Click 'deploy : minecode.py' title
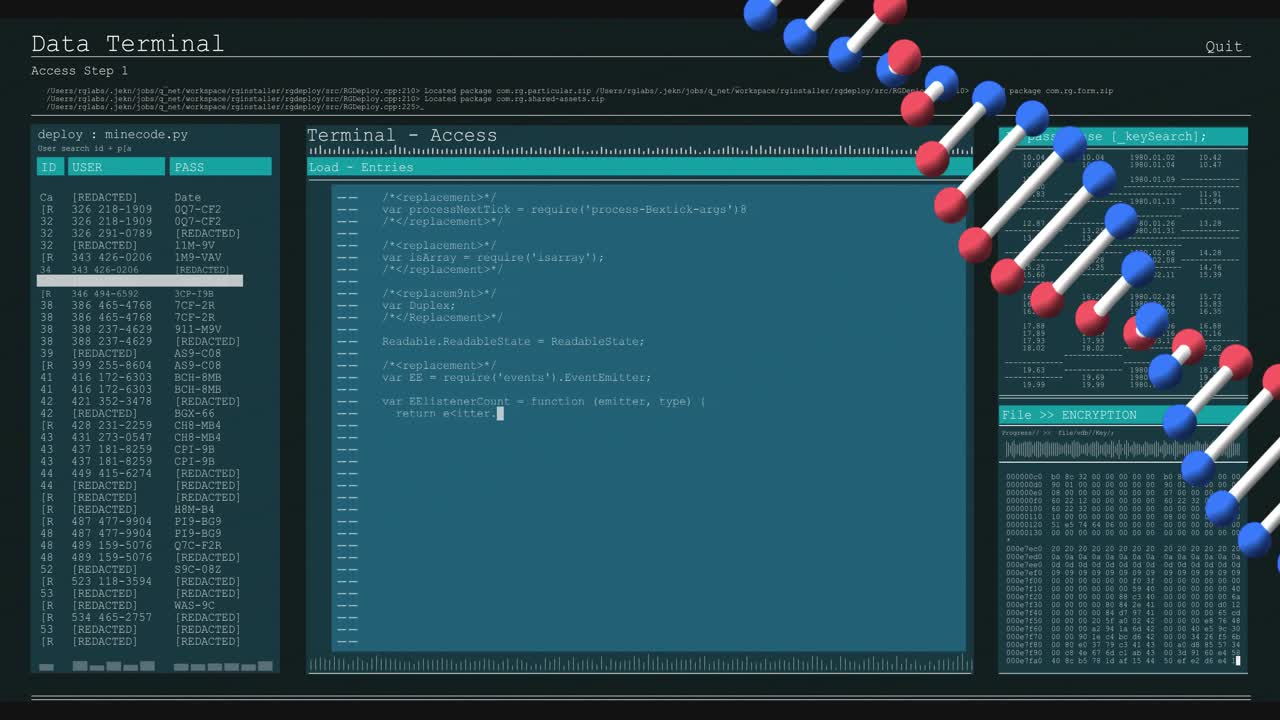 [112, 134]
